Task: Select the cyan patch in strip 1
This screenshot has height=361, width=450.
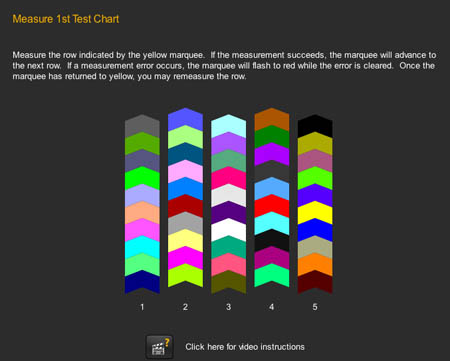Action: pyautogui.click(x=142, y=247)
